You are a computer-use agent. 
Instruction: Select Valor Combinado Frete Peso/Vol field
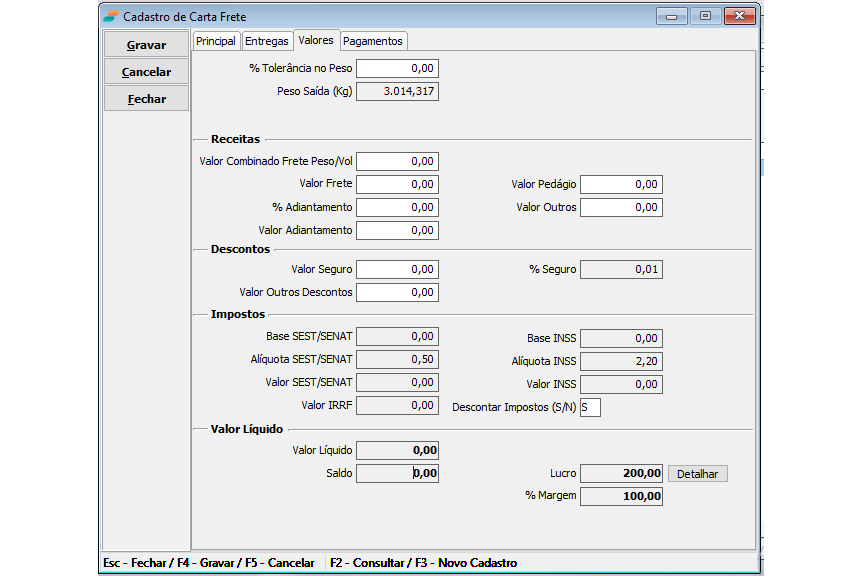[x=397, y=162]
